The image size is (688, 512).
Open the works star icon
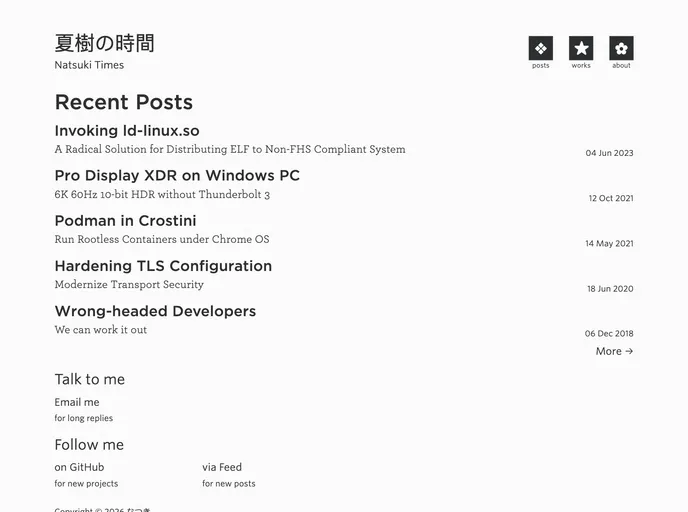581,48
